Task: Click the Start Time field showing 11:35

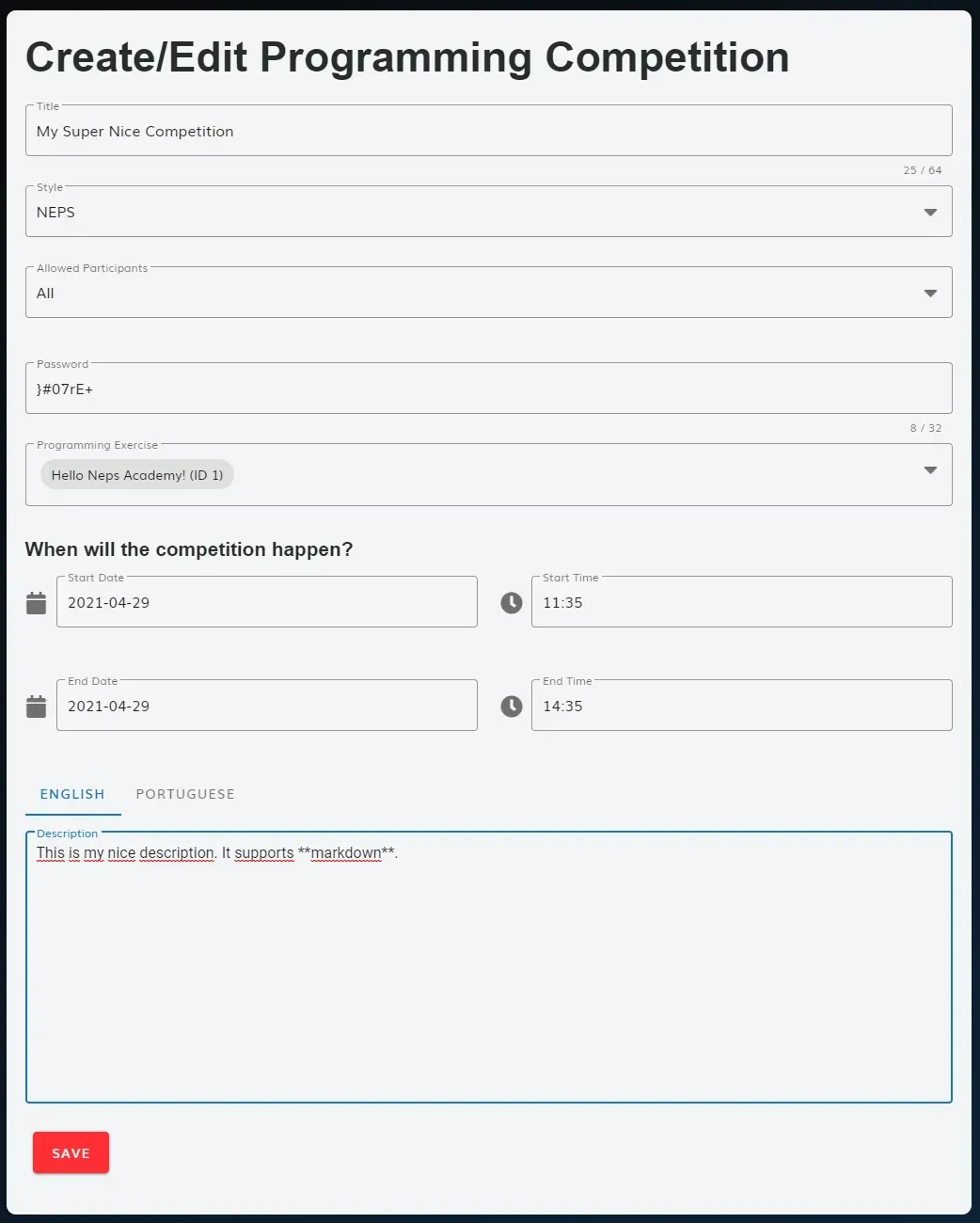Action: [x=742, y=602]
